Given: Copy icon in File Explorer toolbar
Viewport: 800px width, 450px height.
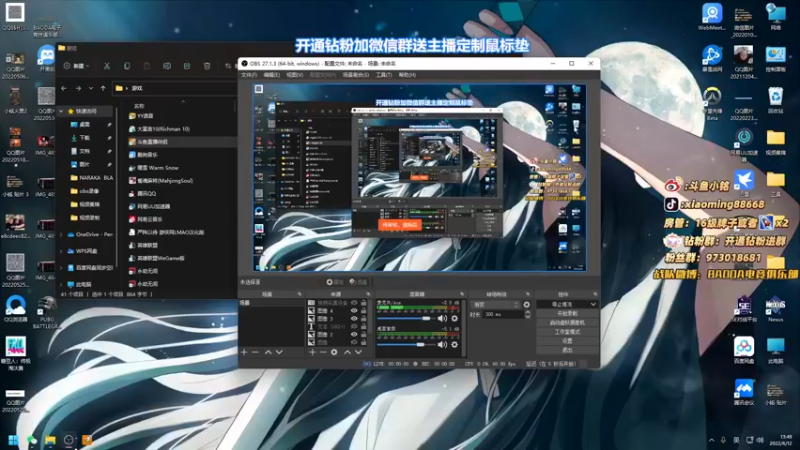Looking at the screenshot, I should click(127, 66).
